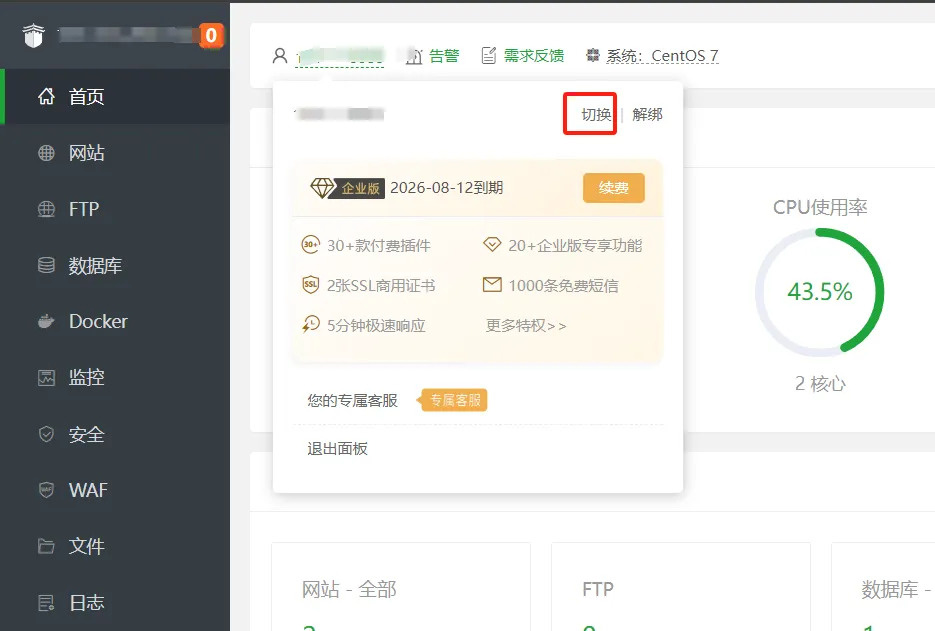
Task: Open the 文件 file manager section
Action: tap(87, 546)
